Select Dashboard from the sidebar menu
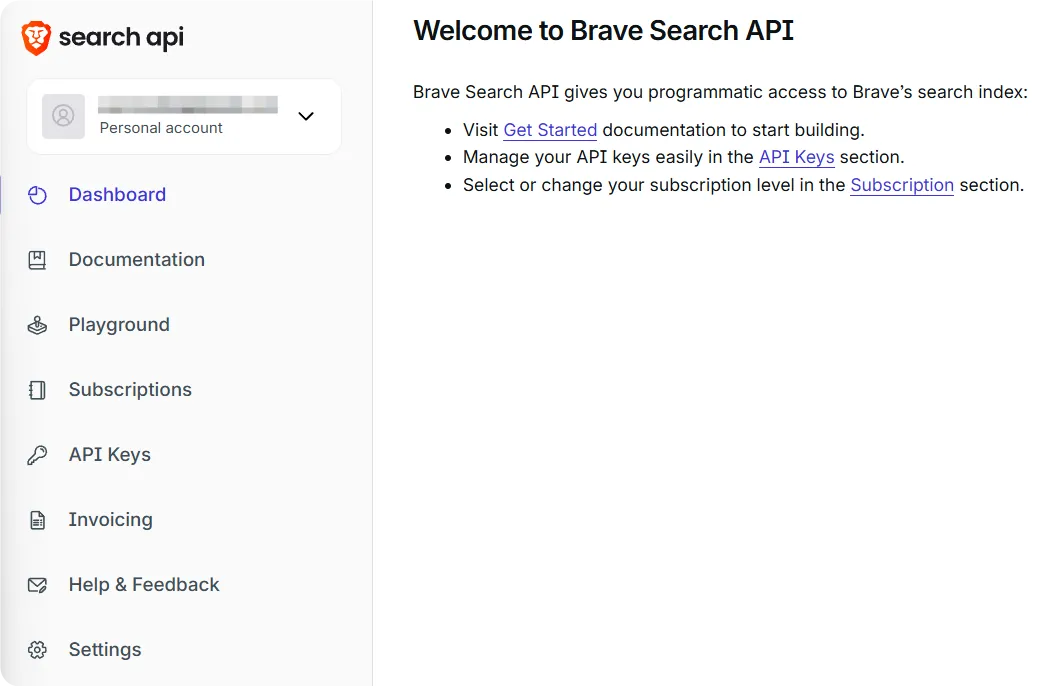The image size is (1059, 686). pos(117,194)
